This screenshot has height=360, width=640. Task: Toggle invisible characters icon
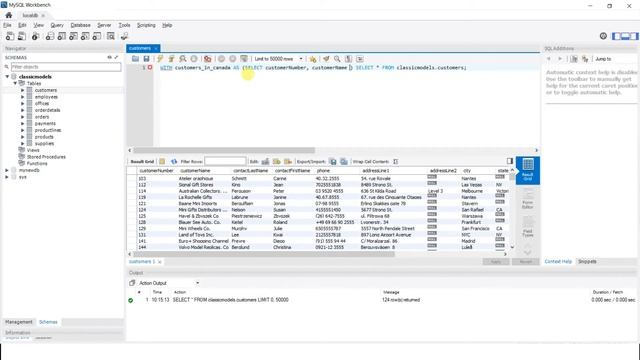[348, 59]
